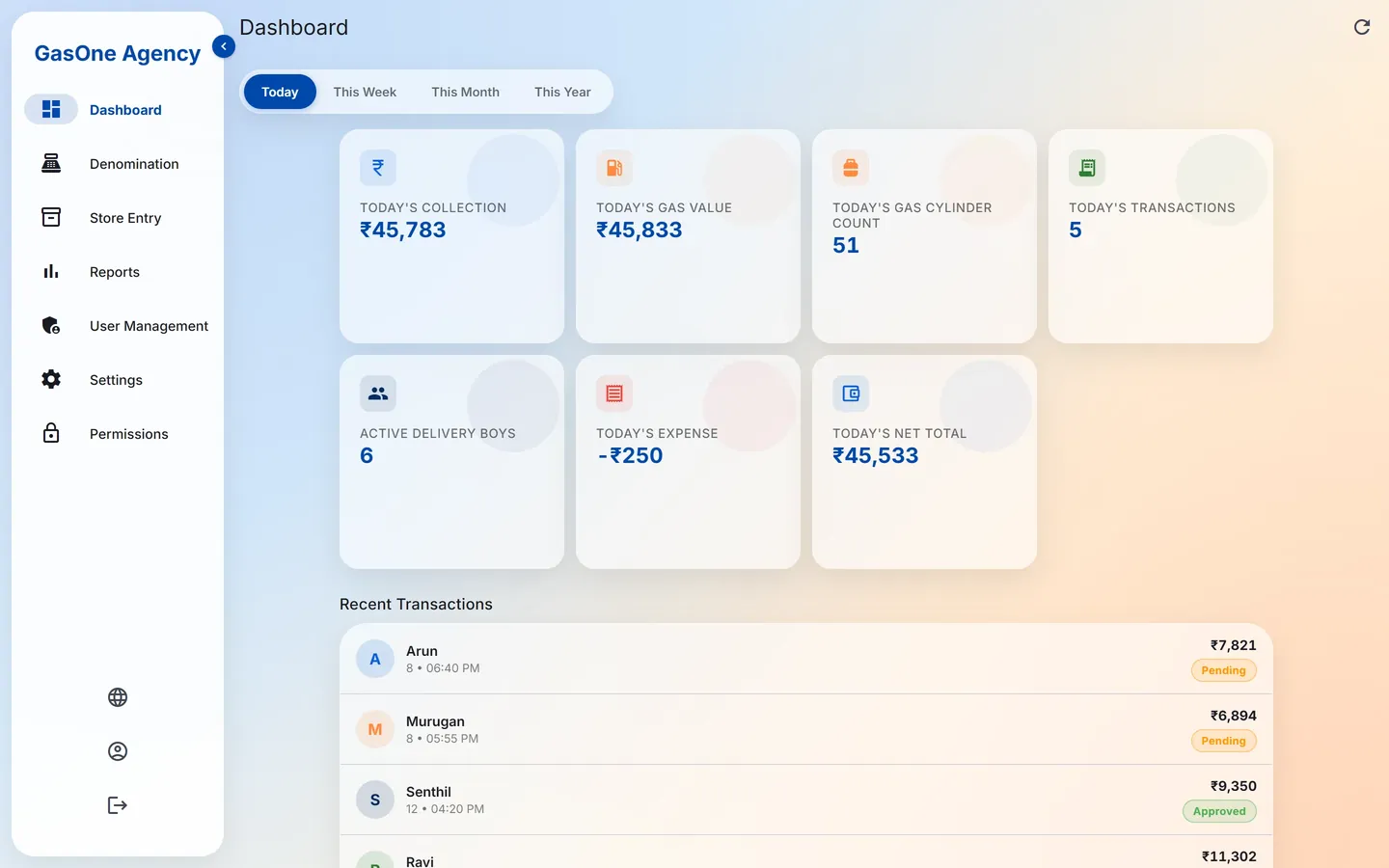Viewport: 1389px width, 868px height.
Task: Click the GasOne Agency title
Action: (118, 54)
